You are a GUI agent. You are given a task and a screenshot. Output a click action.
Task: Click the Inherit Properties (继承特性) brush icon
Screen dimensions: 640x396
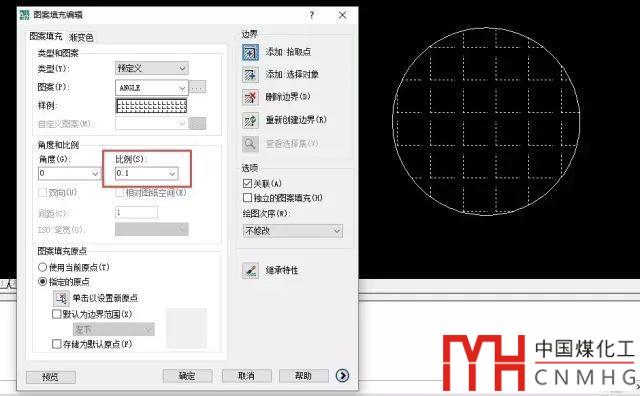[x=250, y=270]
